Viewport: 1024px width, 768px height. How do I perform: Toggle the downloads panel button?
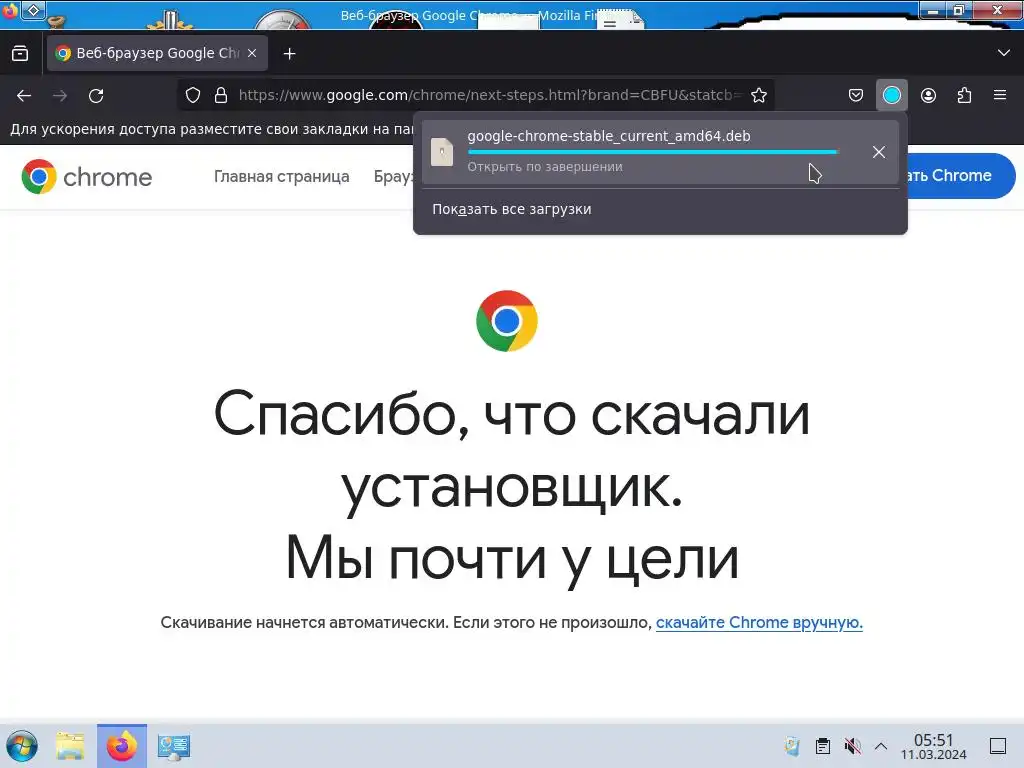[891, 95]
